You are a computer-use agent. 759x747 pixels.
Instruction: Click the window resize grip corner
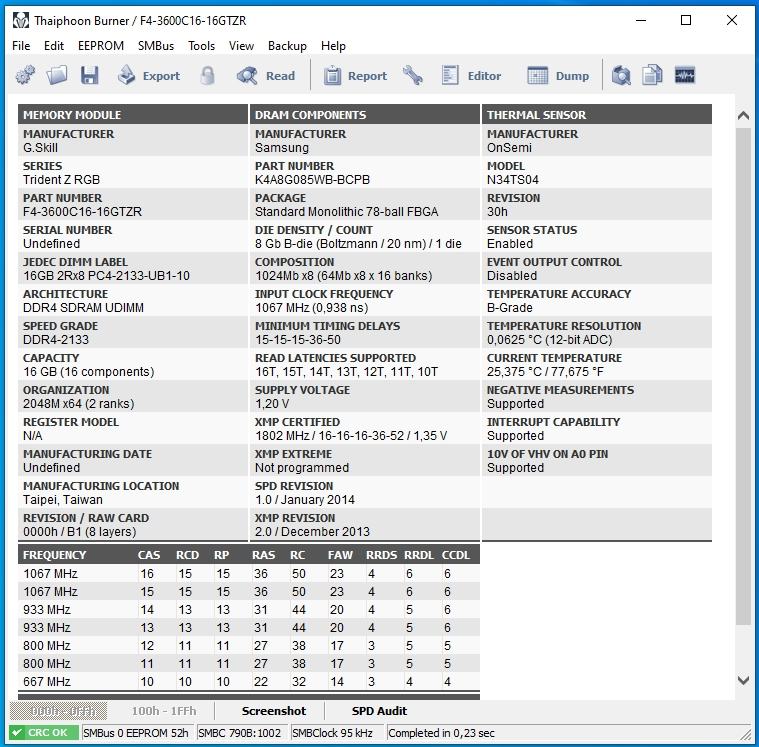point(746,735)
